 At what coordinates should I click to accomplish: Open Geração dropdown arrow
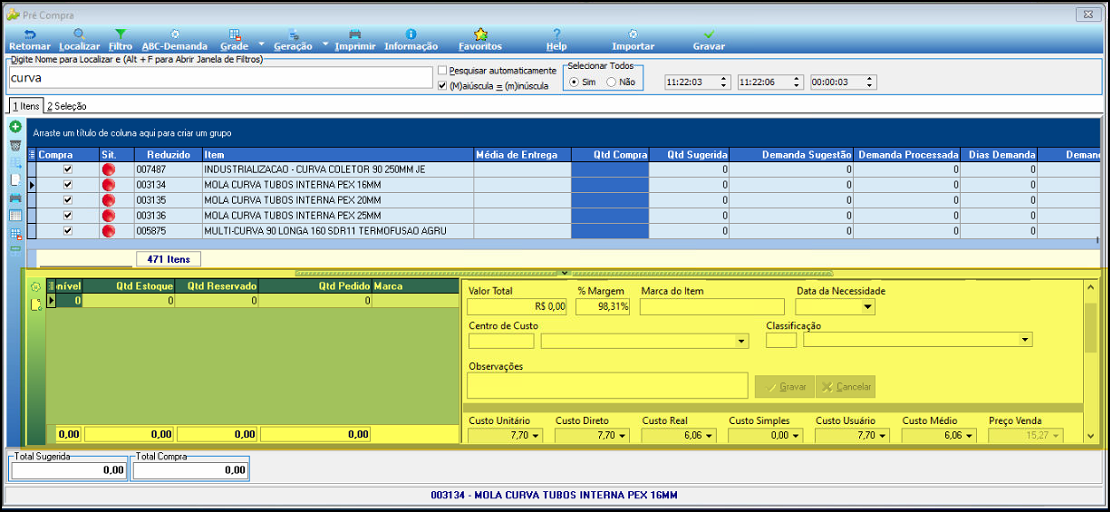click(x=326, y=43)
